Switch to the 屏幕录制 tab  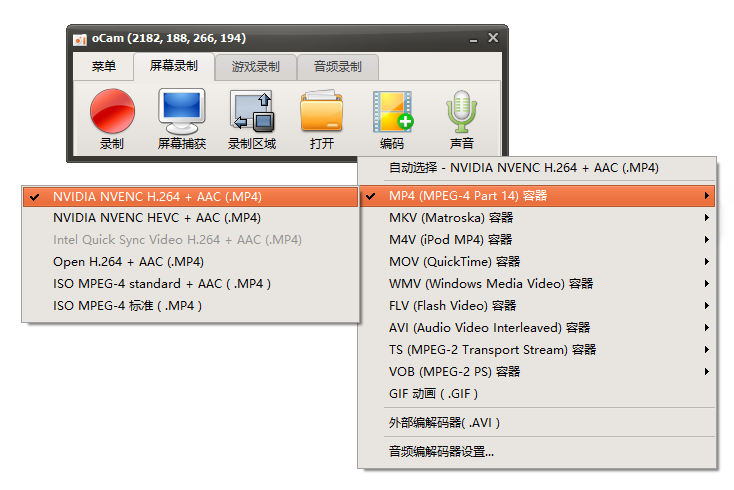[174, 66]
